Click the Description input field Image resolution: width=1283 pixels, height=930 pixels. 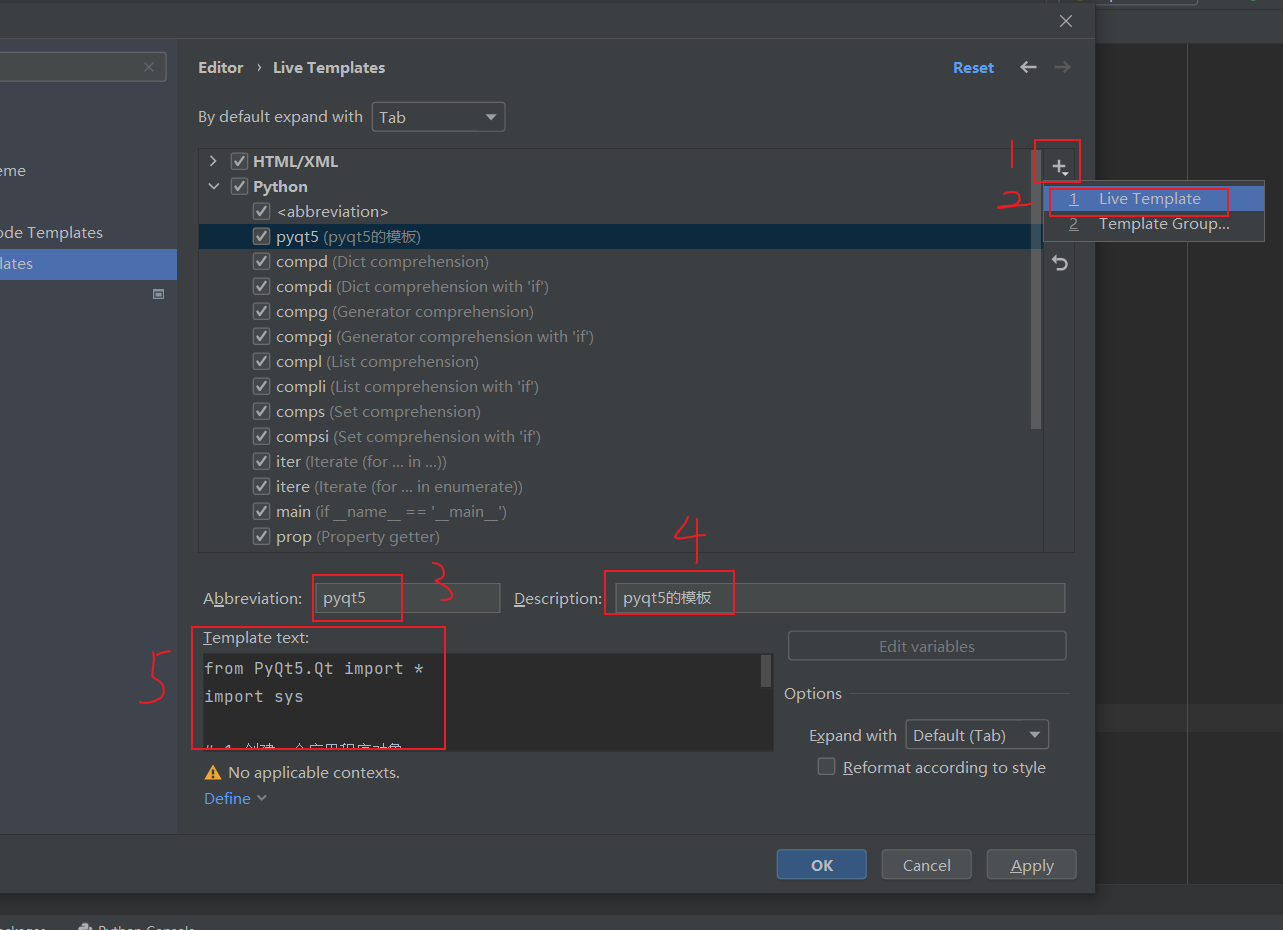click(x=840, y=598)
